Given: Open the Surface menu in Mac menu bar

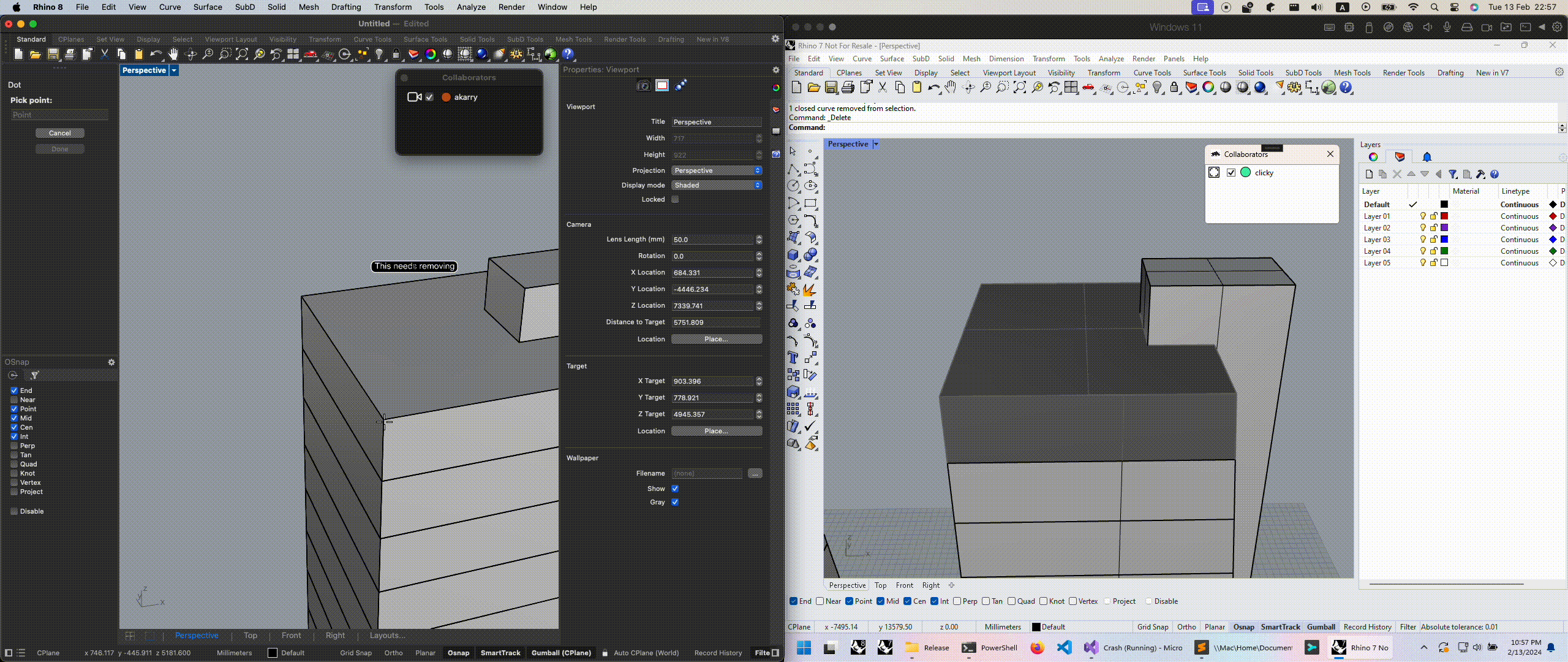Looking at the screenshot, I should coord(208,7).
